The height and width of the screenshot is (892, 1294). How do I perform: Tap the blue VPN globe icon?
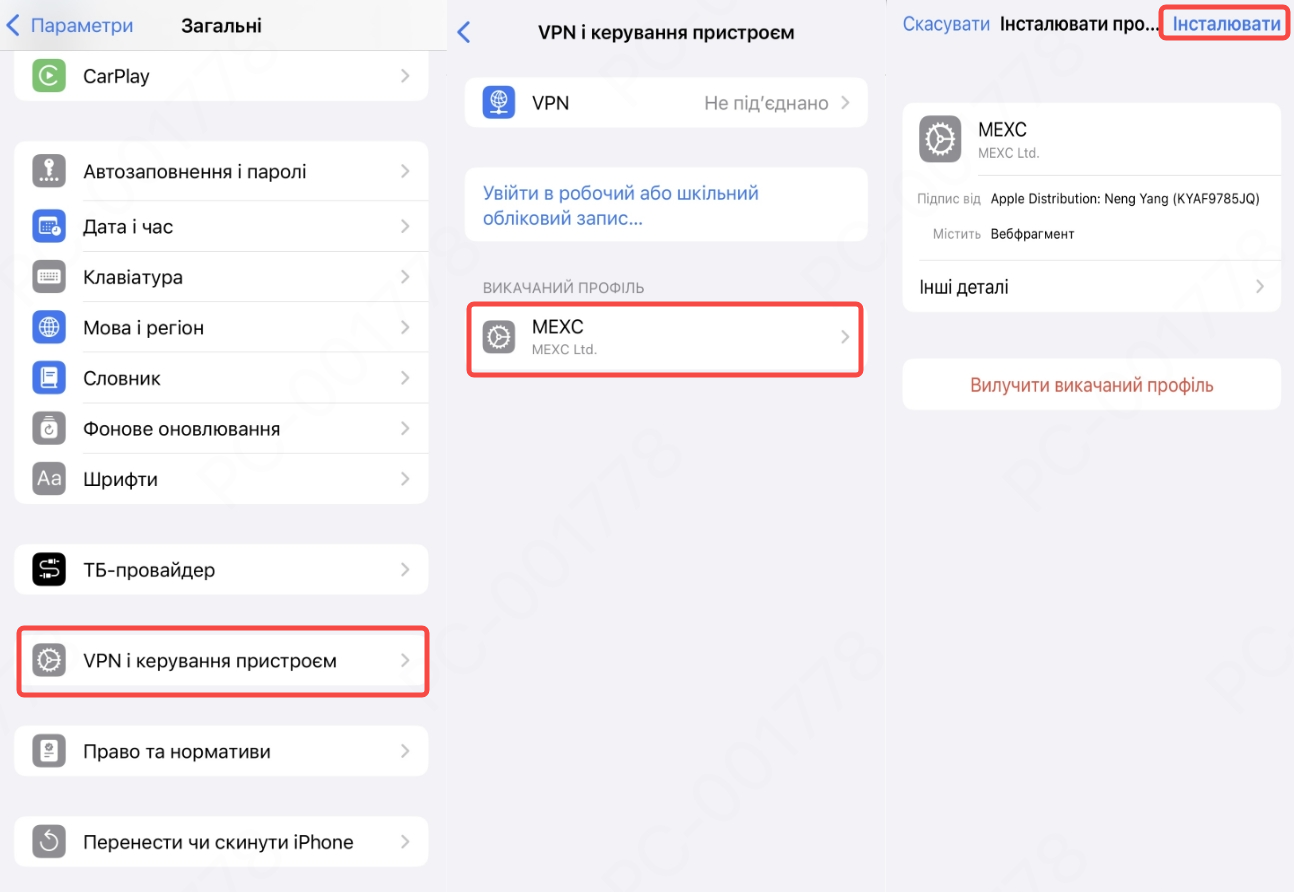pyautogui.click(x=499, y=102)
